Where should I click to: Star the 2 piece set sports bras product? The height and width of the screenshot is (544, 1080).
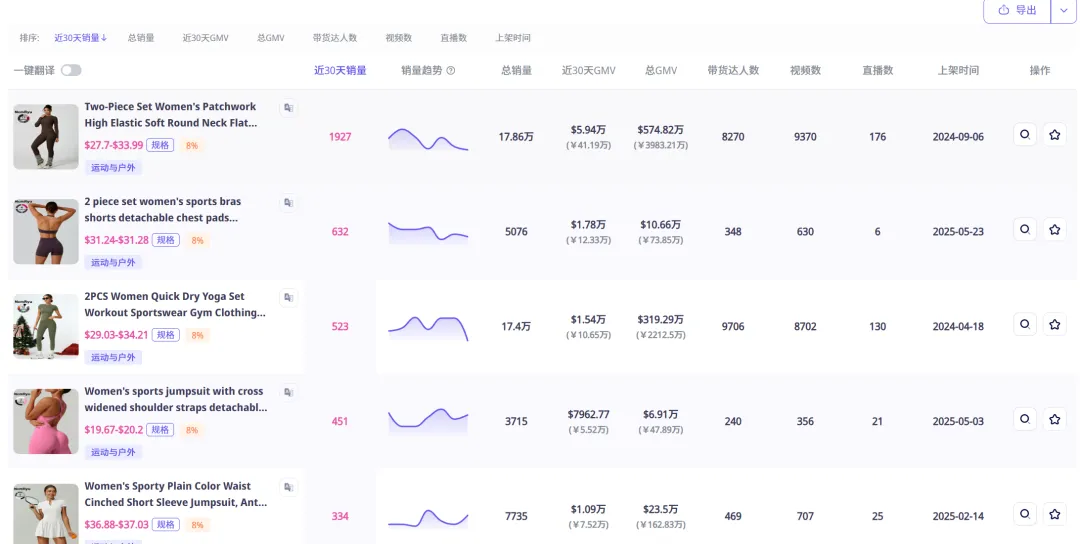(x=1055, y=229)
